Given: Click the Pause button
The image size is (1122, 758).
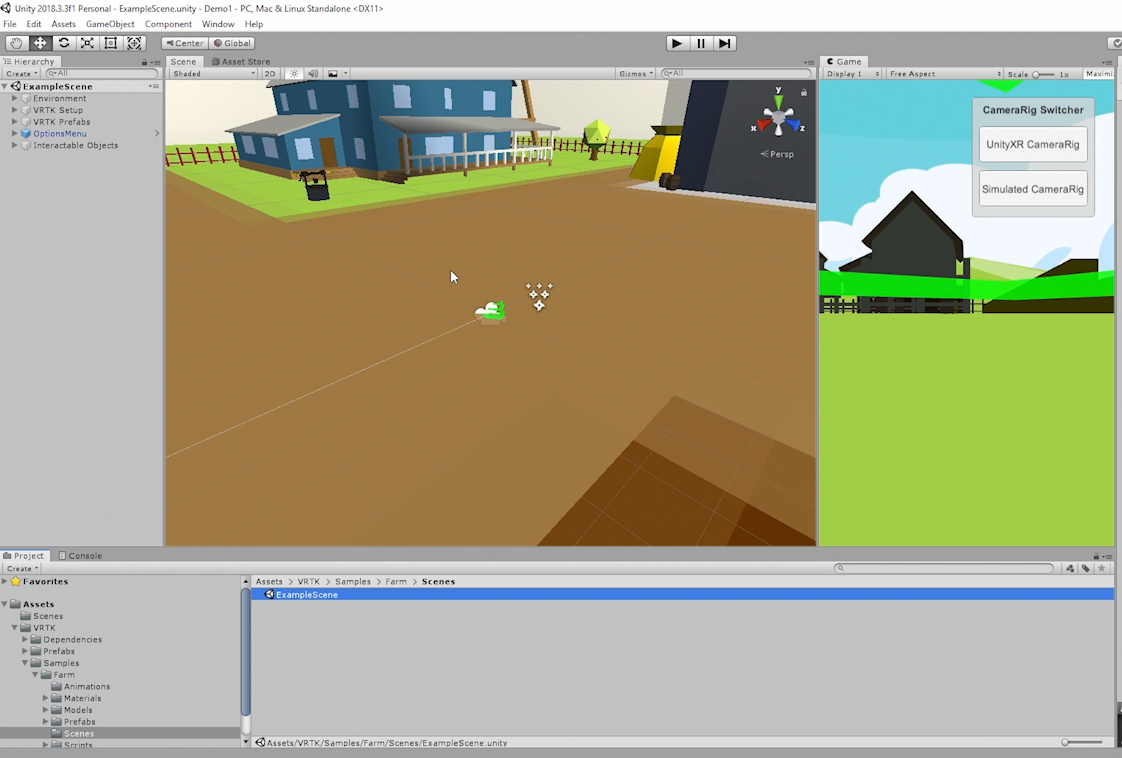Looking at the screenshot, I should [701, 43].
